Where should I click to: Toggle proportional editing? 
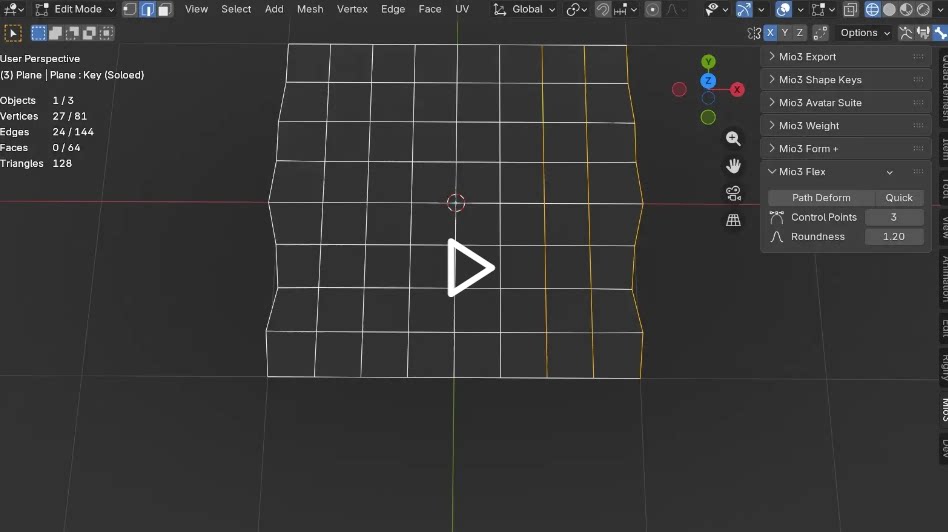tap(652, 9)
